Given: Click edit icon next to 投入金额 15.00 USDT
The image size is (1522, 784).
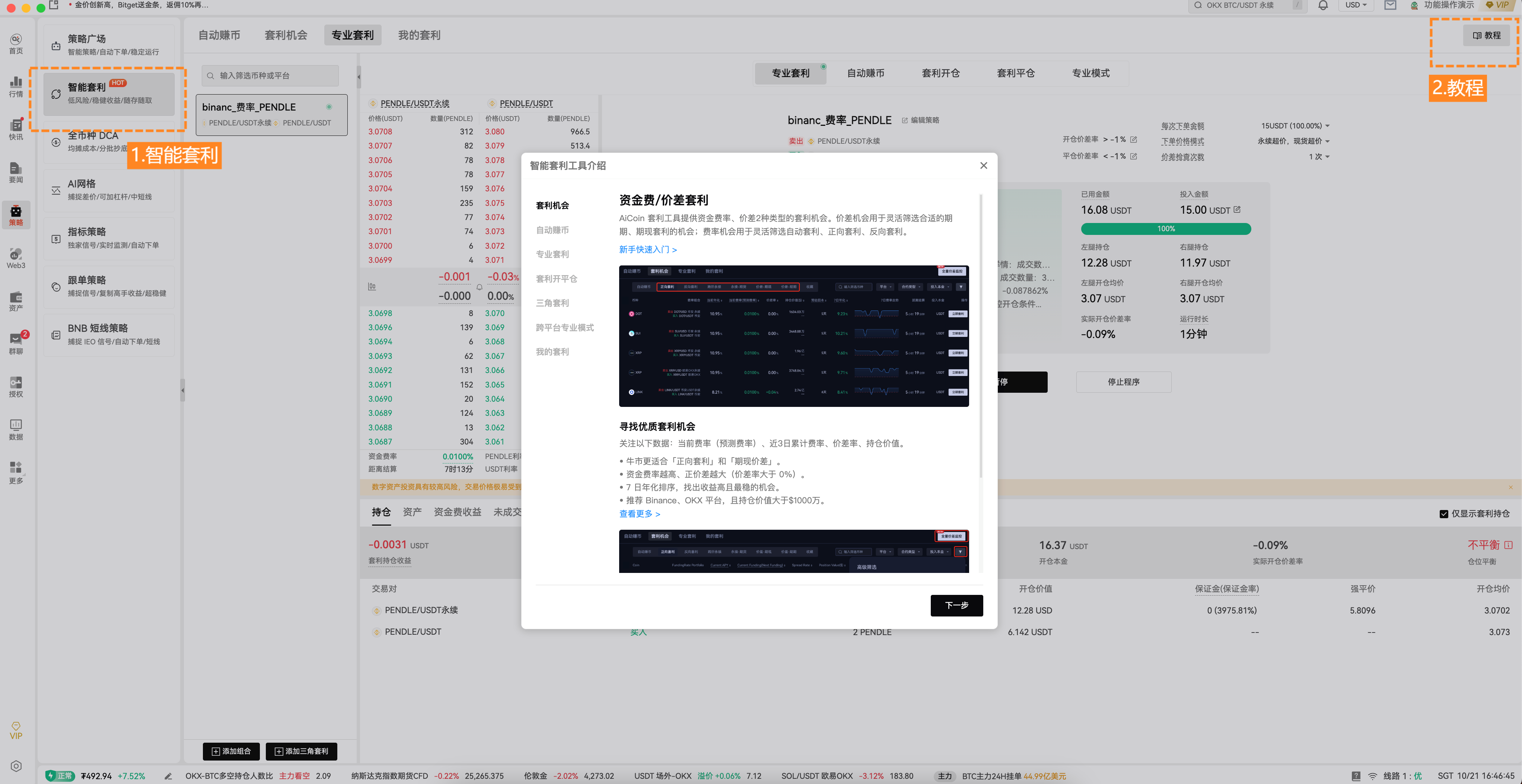Looking at the screenshot, I should (x=1237, y=210).
